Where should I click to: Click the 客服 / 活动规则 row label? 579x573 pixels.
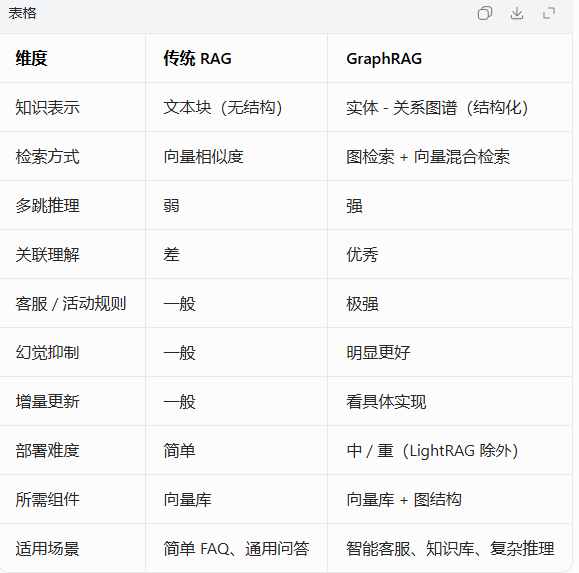click(71, 304)
